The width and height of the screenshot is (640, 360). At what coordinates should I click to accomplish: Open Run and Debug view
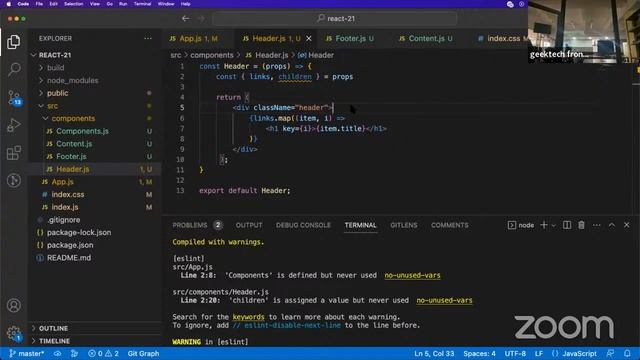[13, 125]
